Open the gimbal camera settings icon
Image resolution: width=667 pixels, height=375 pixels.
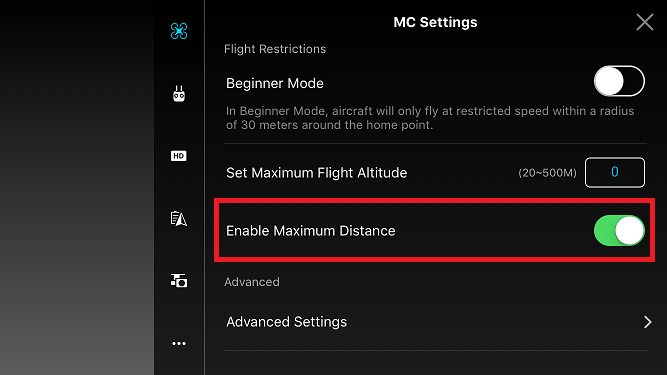point(179,281)
